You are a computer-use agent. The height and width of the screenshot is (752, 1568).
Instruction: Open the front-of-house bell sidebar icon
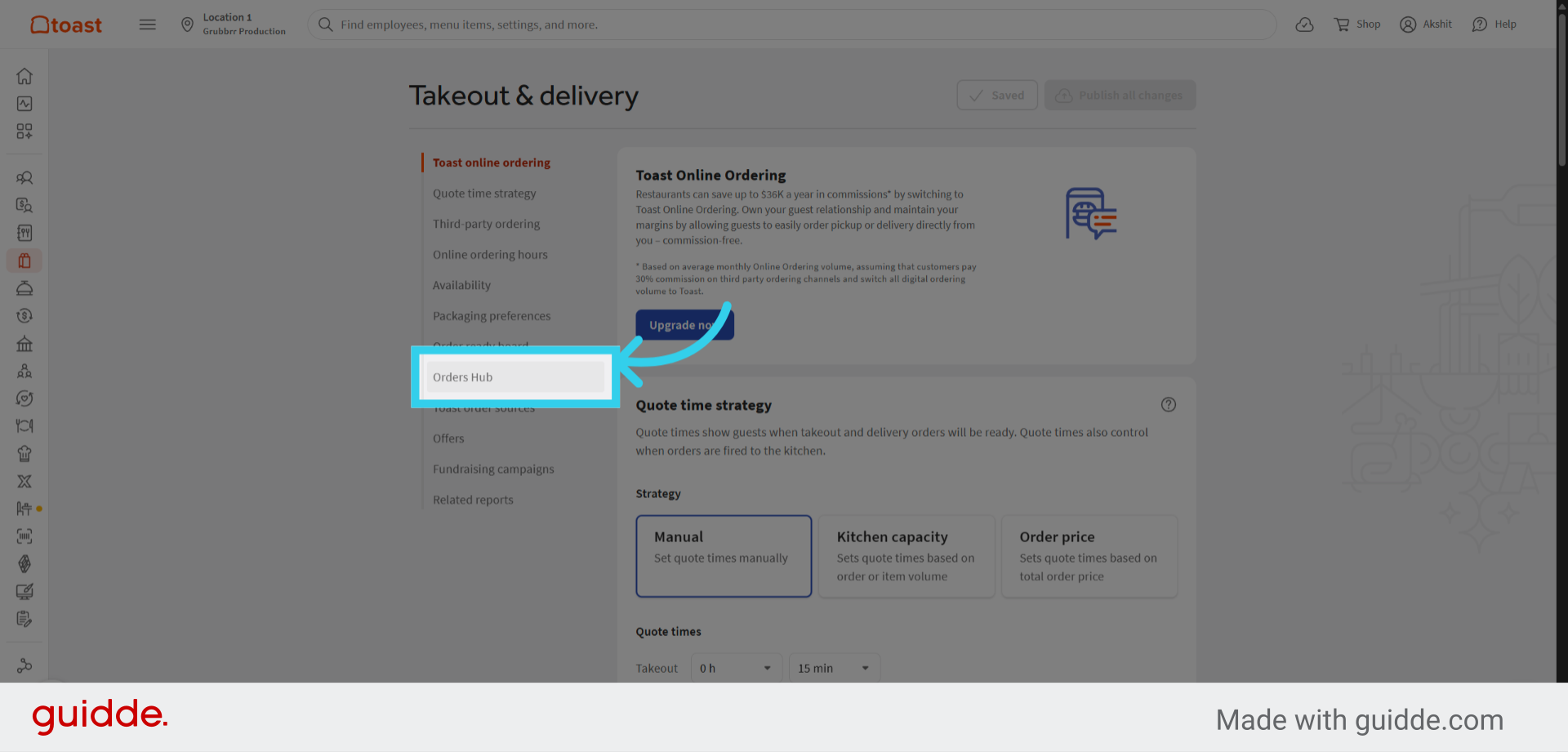[x=24, y=288]
